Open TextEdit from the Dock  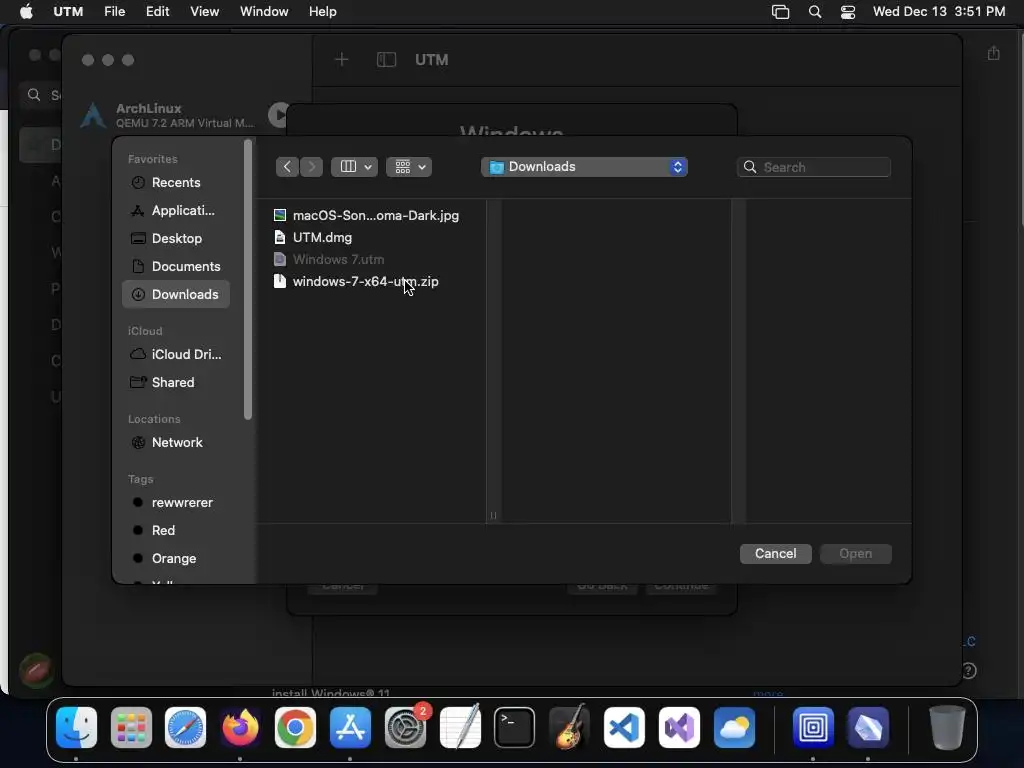pyautogui.click(x=460, y=728)
